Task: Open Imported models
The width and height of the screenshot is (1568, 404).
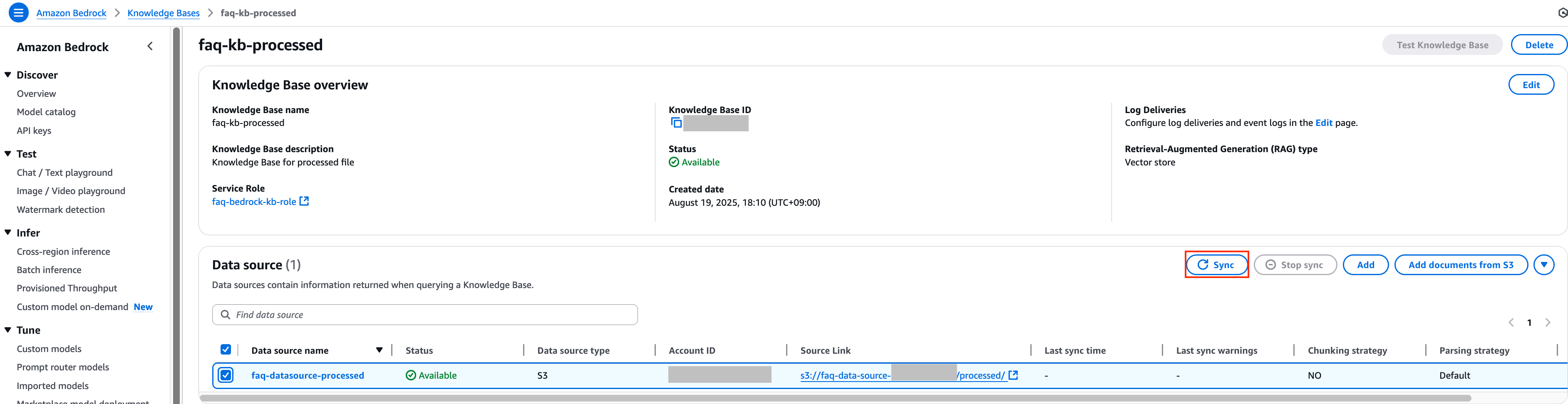Action: click(52, 386)
